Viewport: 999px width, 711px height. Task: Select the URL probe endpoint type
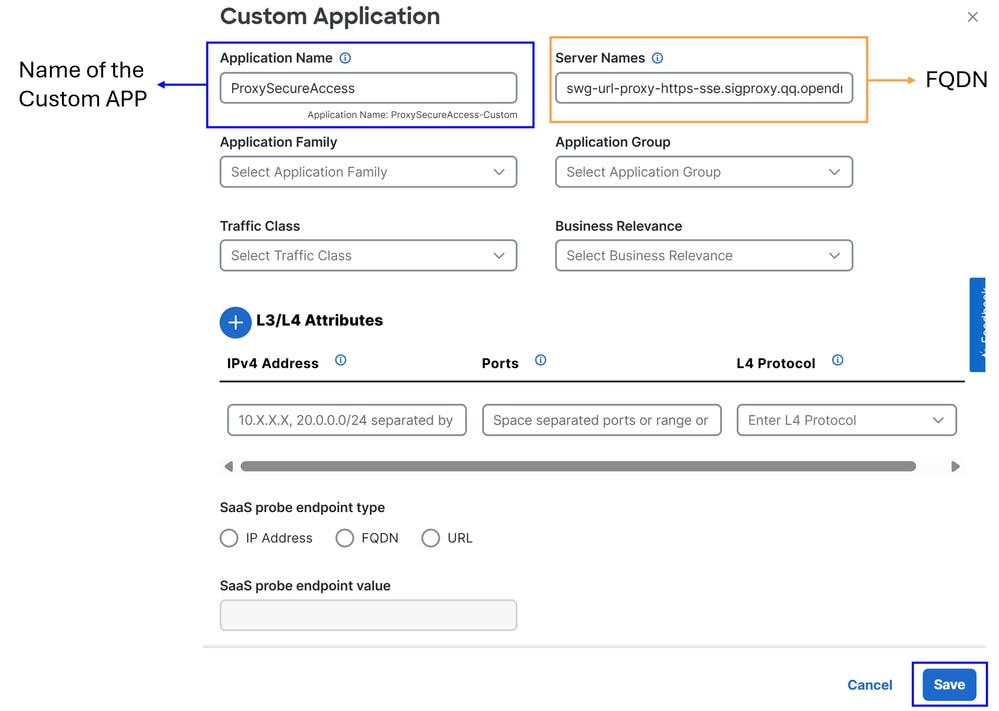(x=430, y=538)
